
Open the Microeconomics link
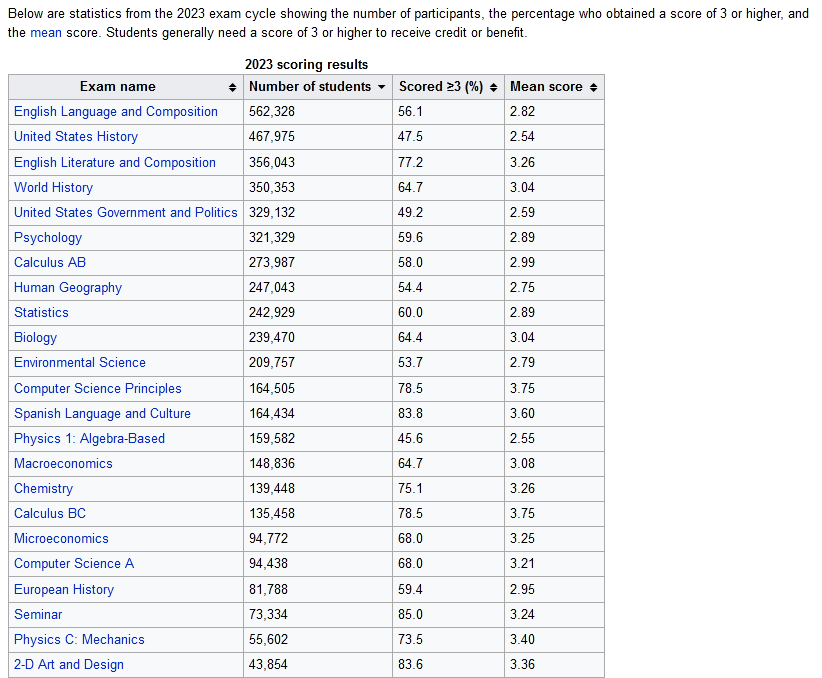[x=61, y=539]
